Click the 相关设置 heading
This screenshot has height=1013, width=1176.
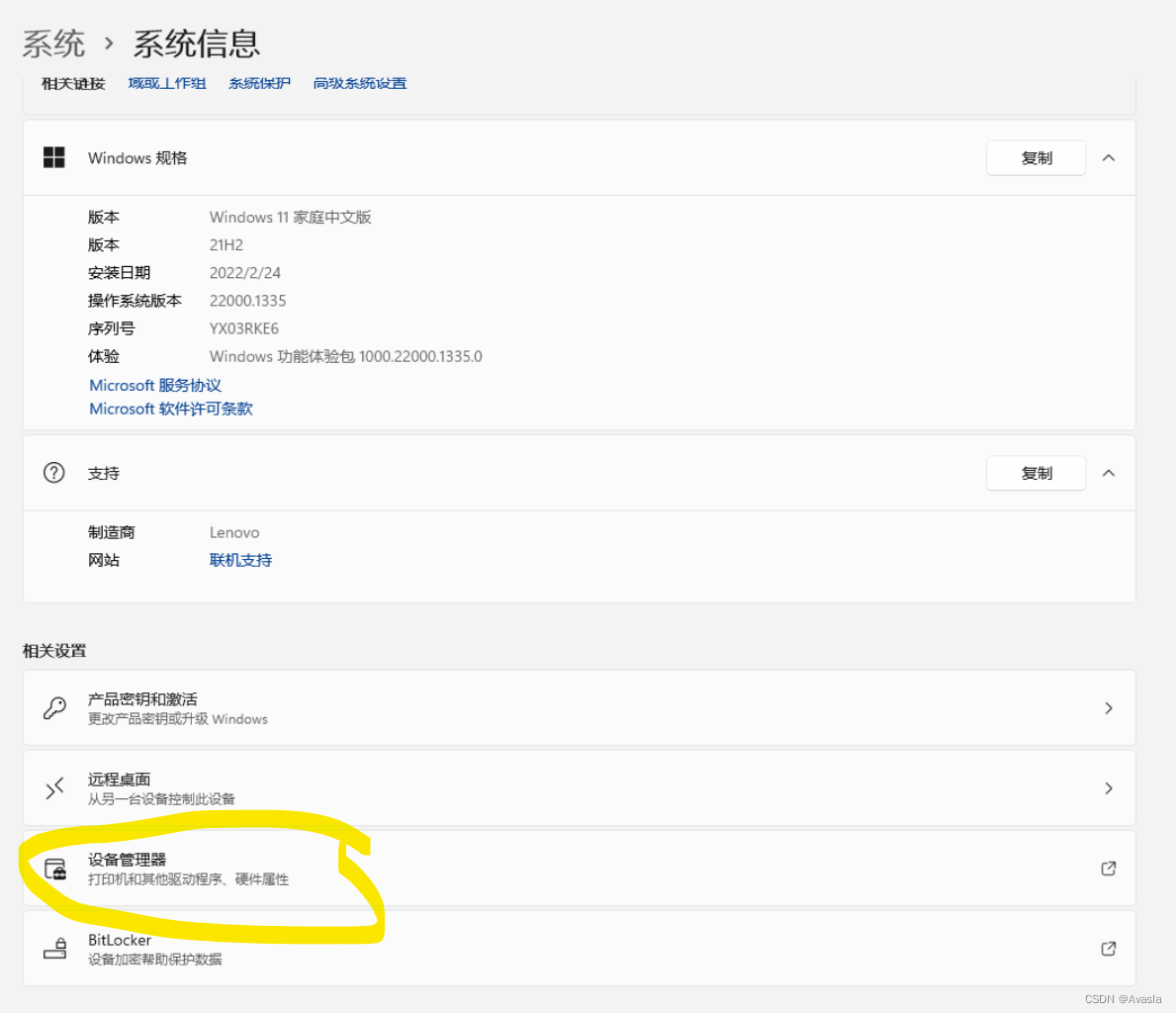[x=54, y=651]
